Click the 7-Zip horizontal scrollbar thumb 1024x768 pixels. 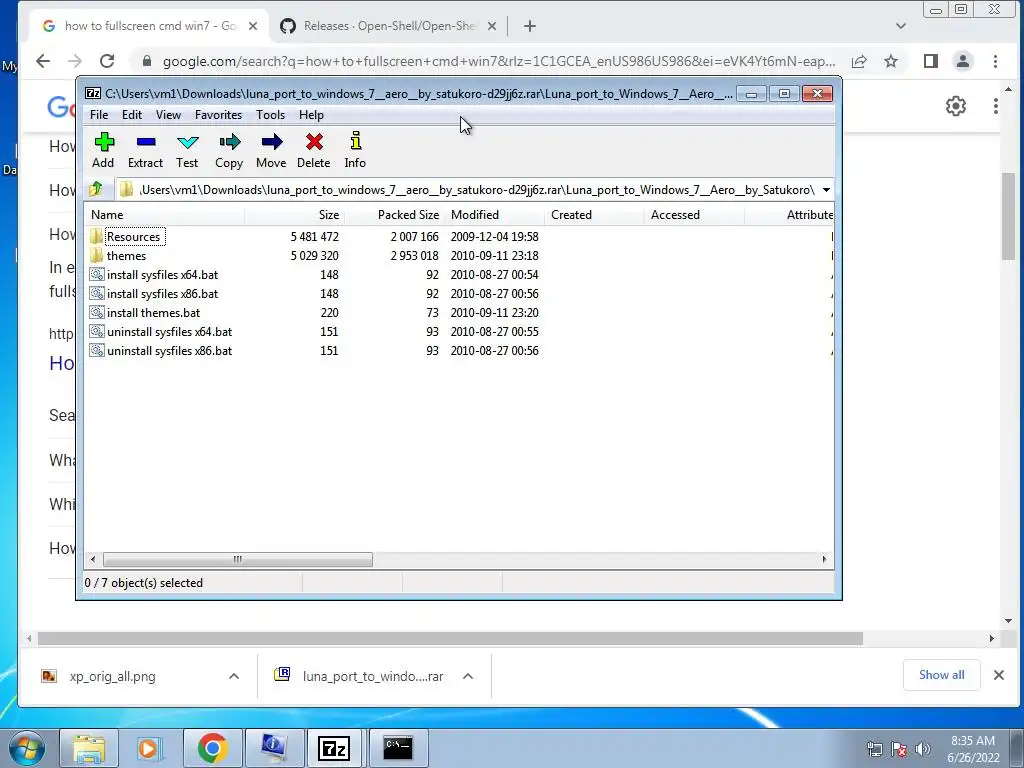point(238,559)
